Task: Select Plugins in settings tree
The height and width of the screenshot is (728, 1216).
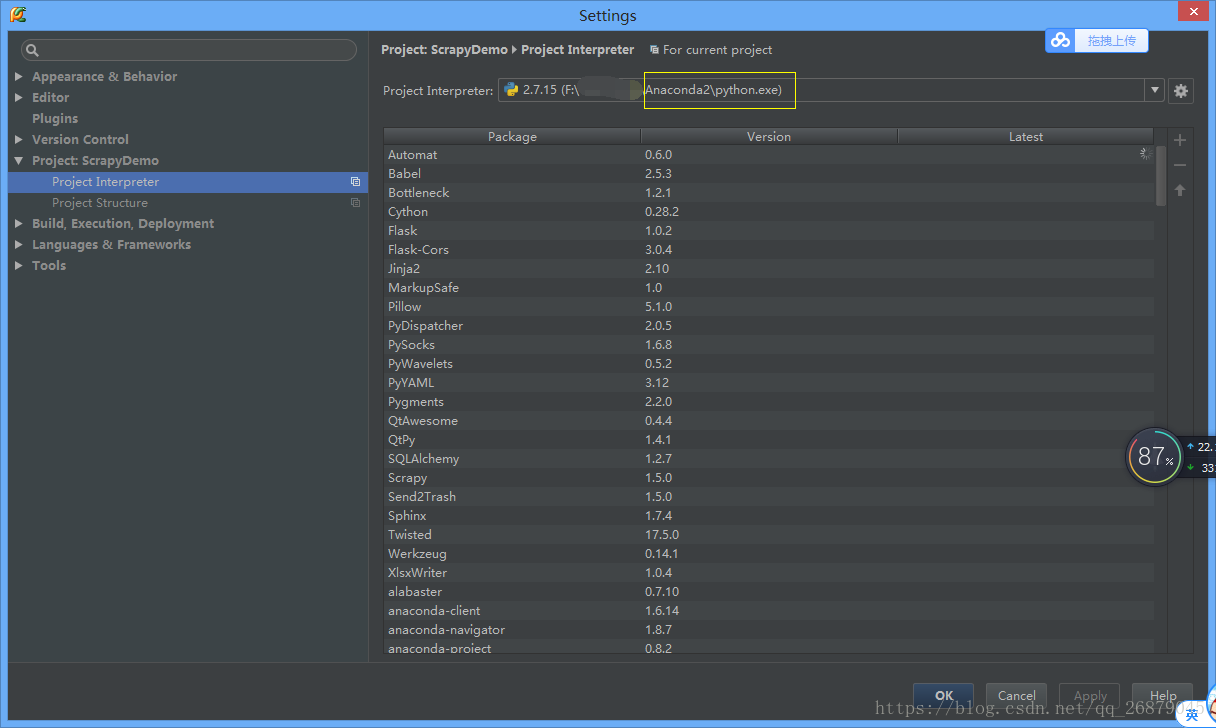Action: pos(55,119)
